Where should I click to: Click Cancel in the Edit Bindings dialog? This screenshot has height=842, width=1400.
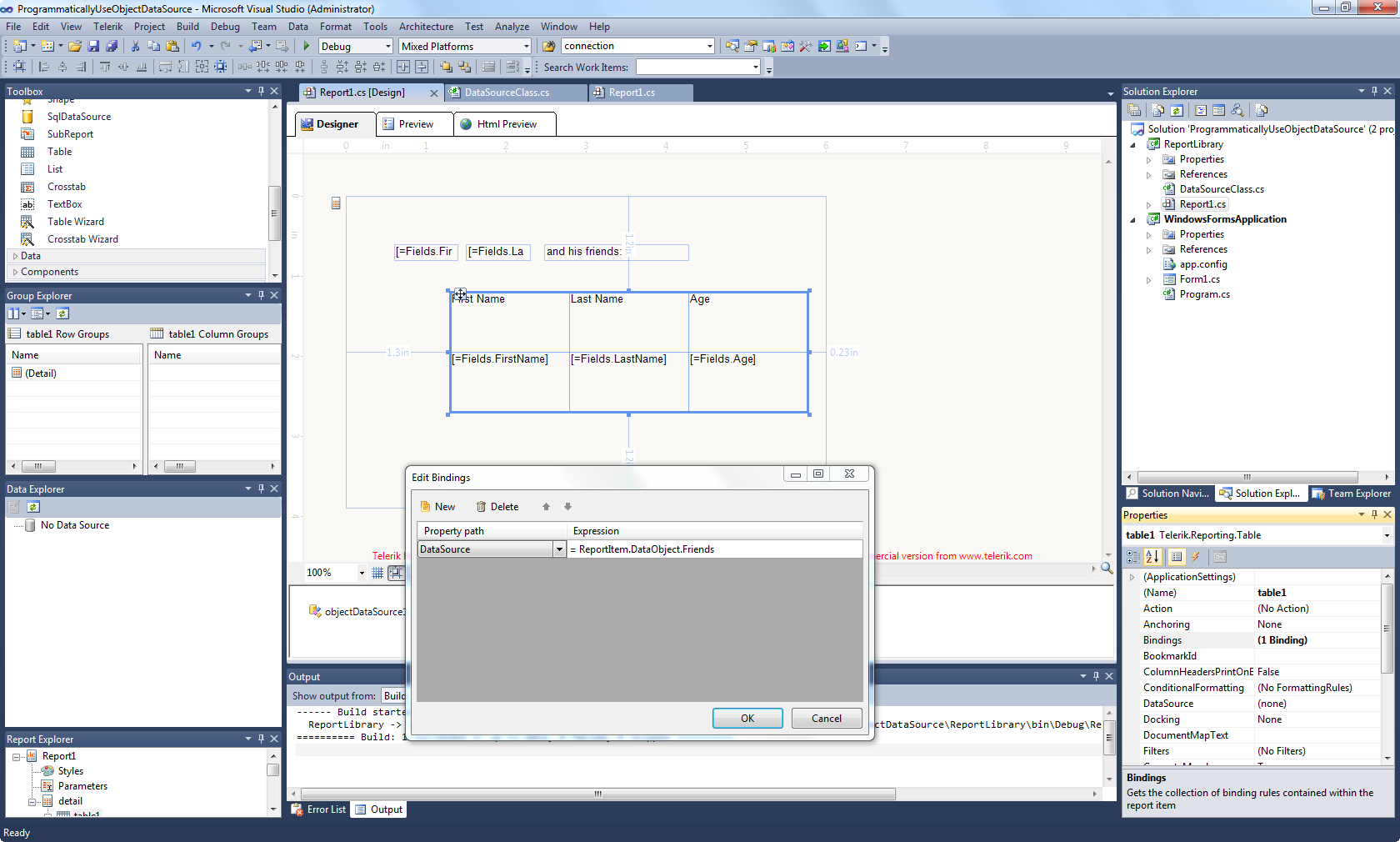tap(827, 719)
